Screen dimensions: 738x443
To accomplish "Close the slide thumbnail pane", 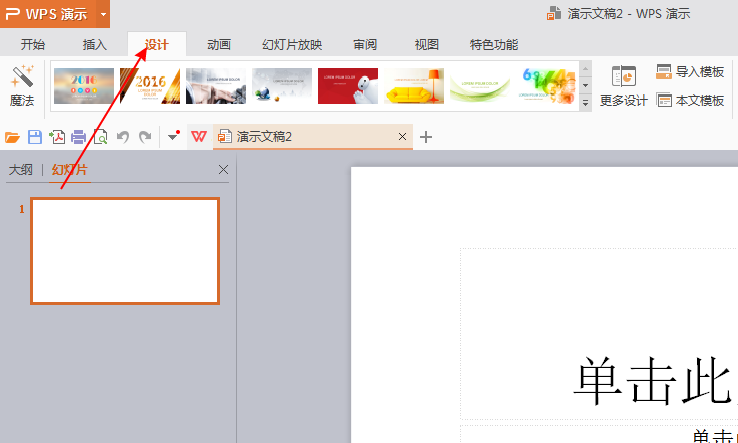I will pos(224,169).
